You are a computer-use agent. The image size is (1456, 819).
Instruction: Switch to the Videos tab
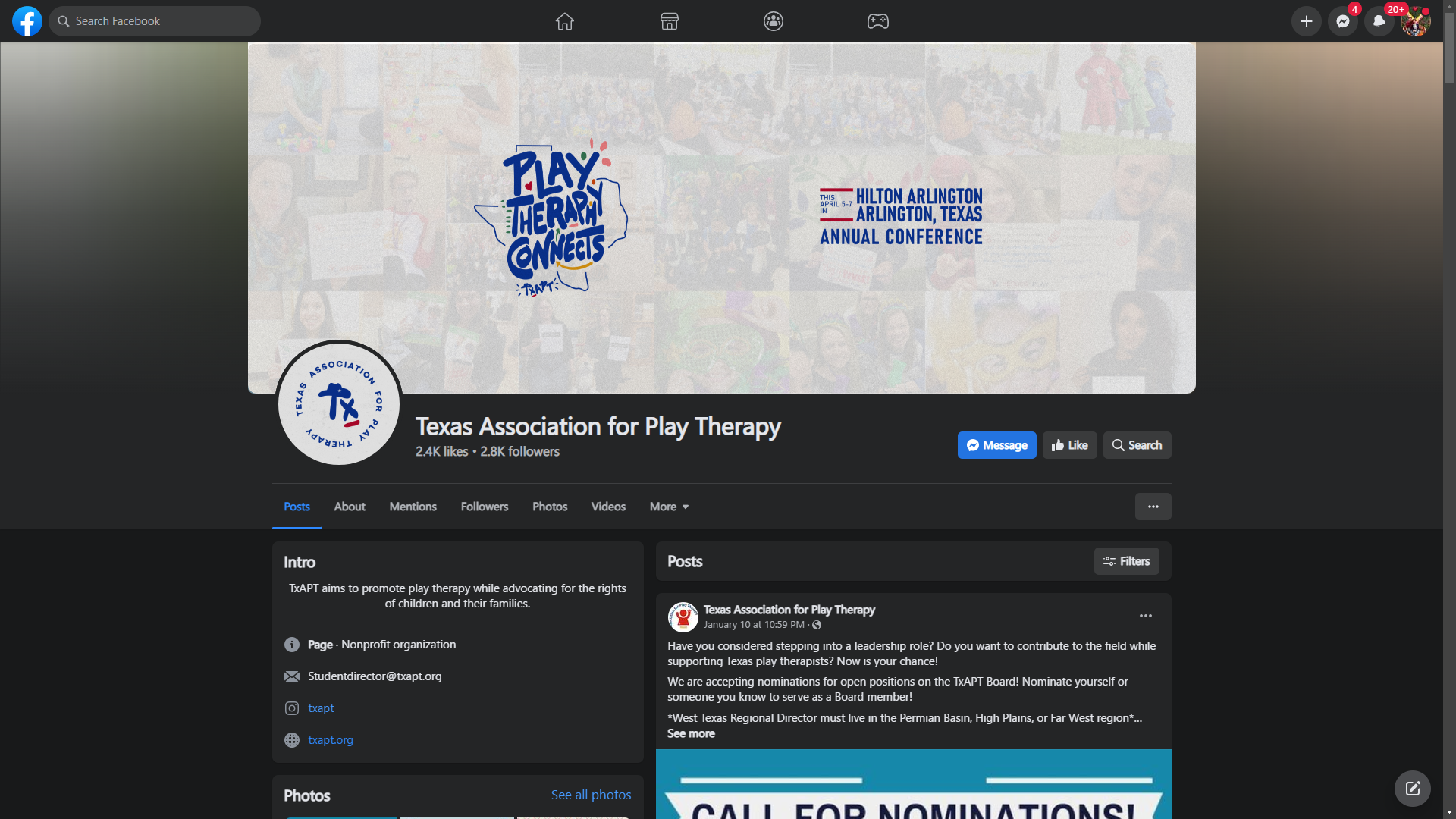tap(608, 507)
